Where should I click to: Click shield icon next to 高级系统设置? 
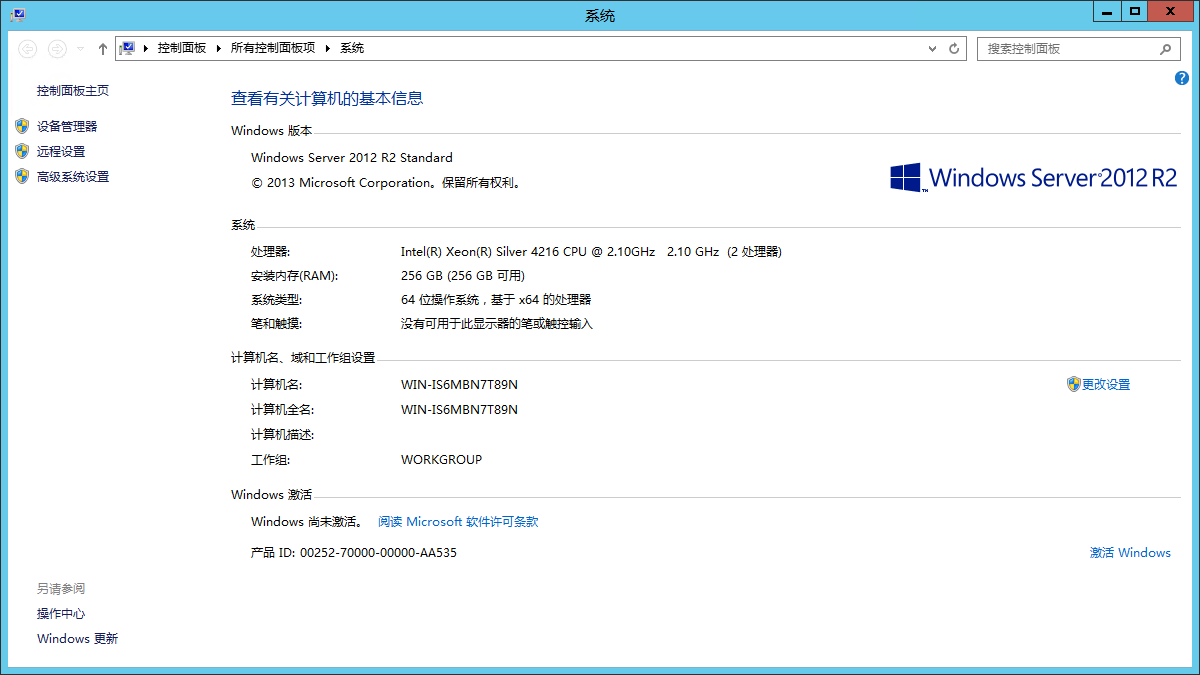tap(22, 176)
